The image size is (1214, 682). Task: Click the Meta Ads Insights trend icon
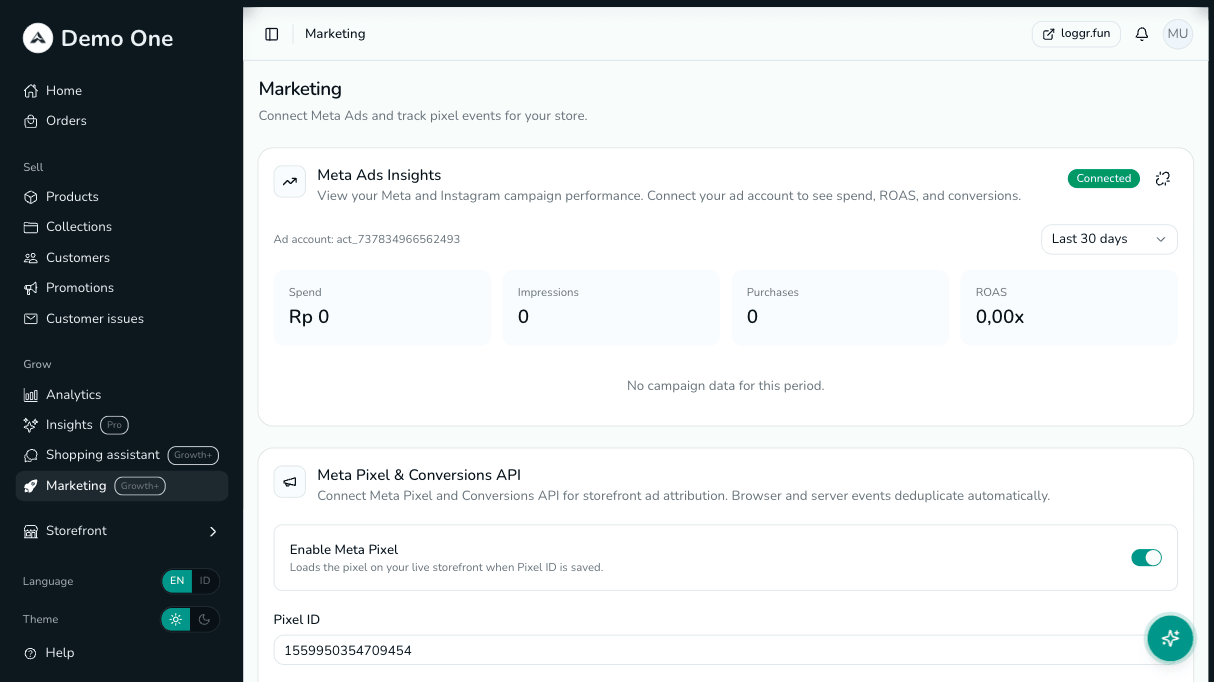[x=290, y=182]
